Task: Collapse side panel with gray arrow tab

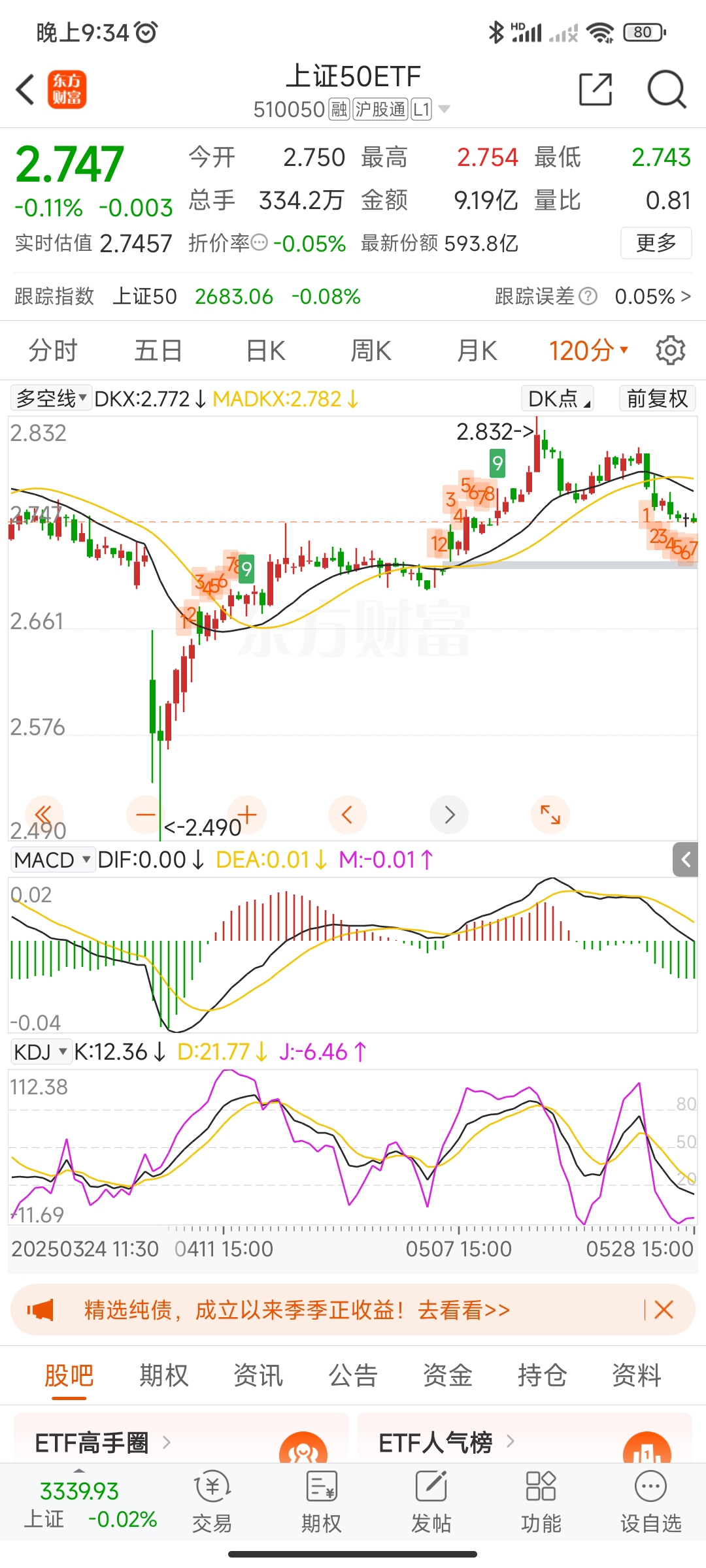Action: (685, 860)
